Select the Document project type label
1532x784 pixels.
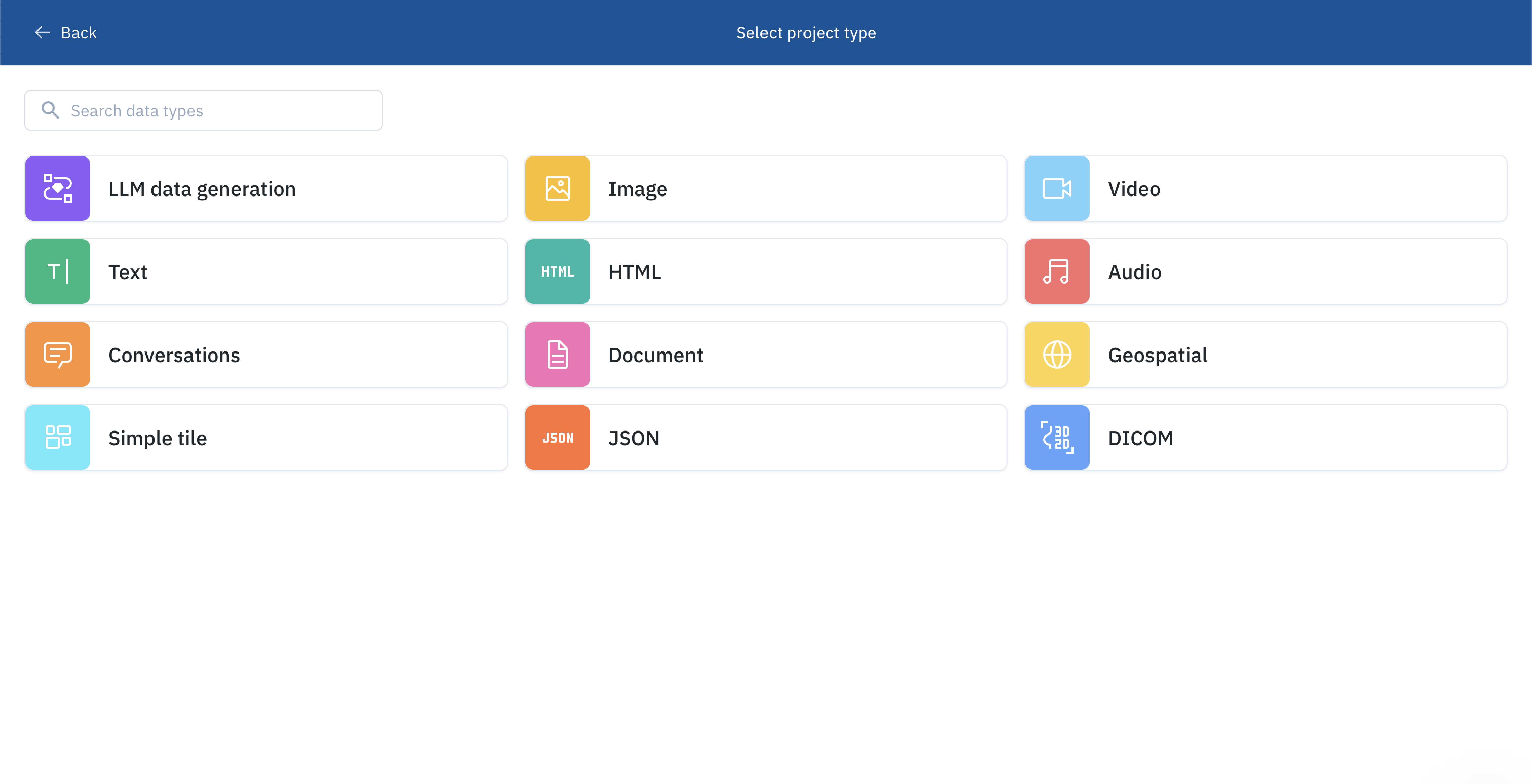[x=655, y=355]
